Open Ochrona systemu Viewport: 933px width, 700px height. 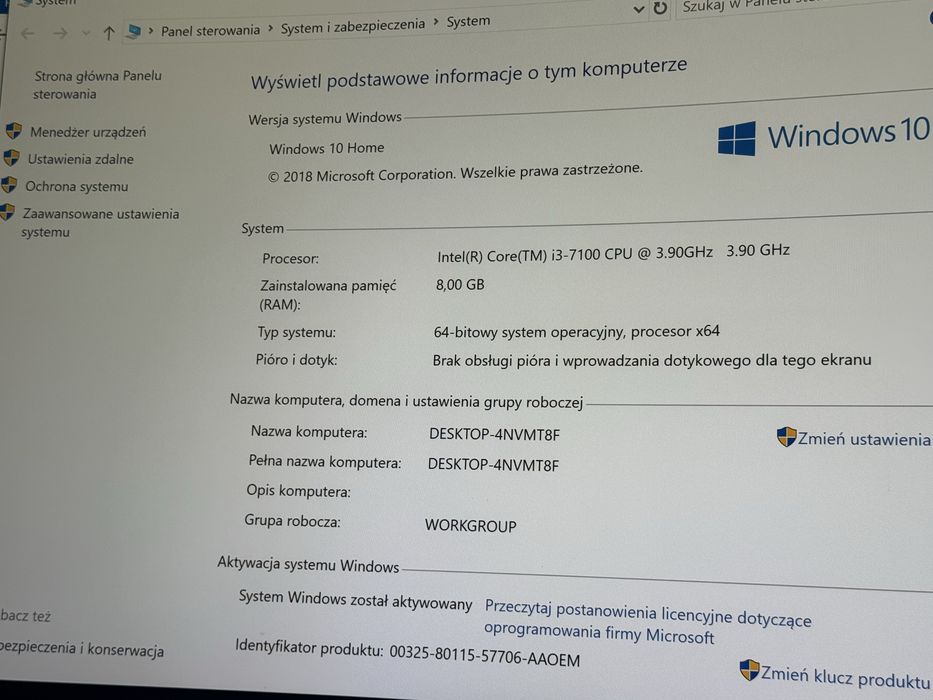(77, 186)
